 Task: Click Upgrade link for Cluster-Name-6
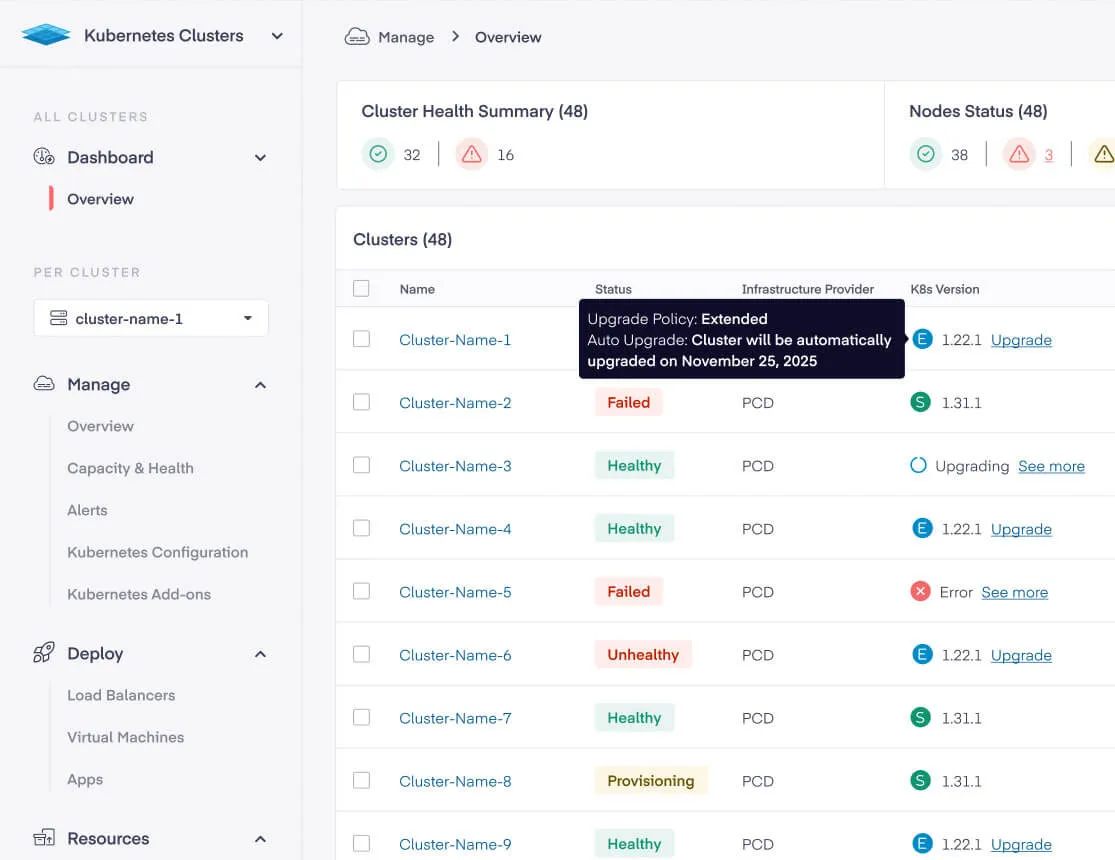(x=1021, y=655)
